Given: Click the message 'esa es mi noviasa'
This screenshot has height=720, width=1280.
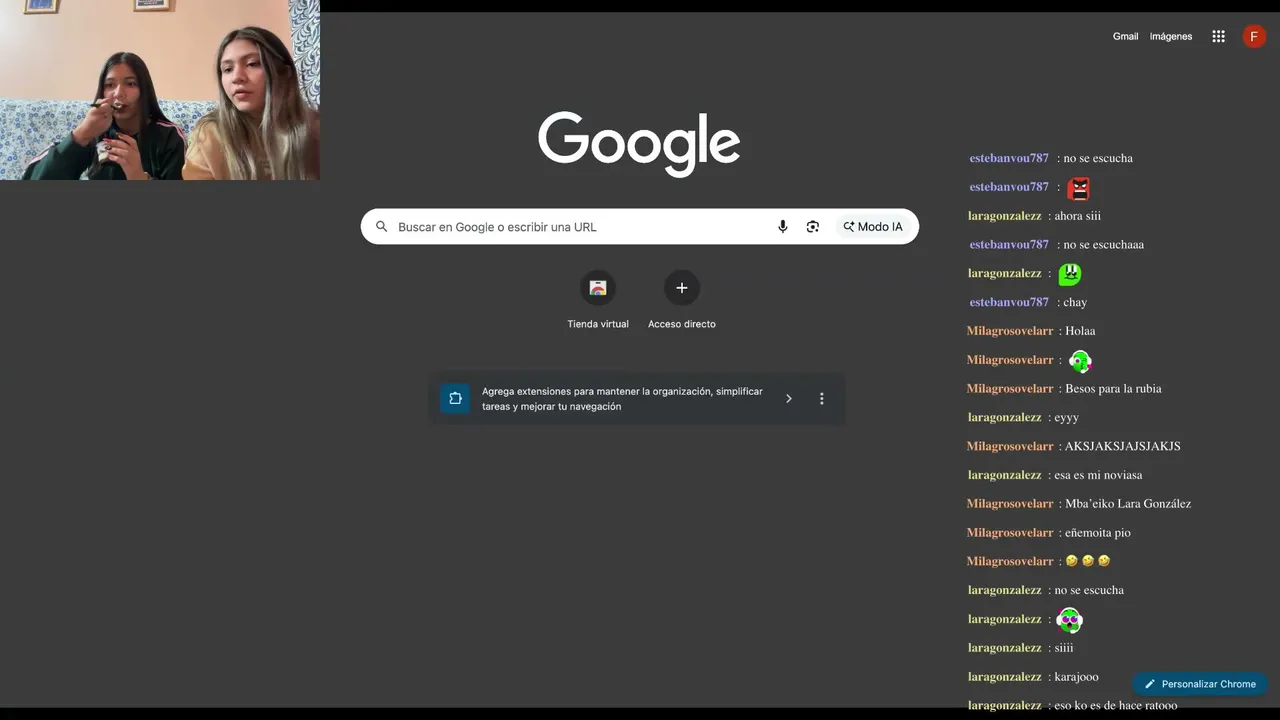Looking at the screenshot, I should pyautogui.click(x=1098, y=475).
